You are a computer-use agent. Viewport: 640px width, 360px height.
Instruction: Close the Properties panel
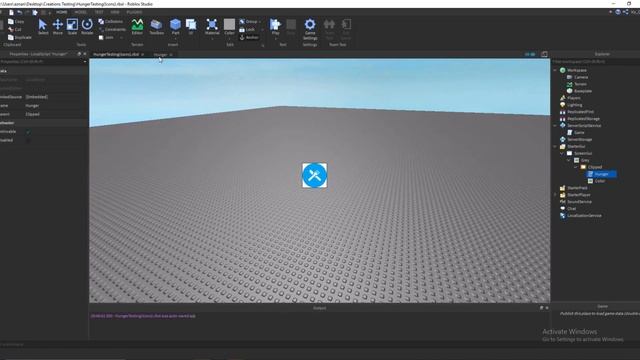[x=85, y=54]
